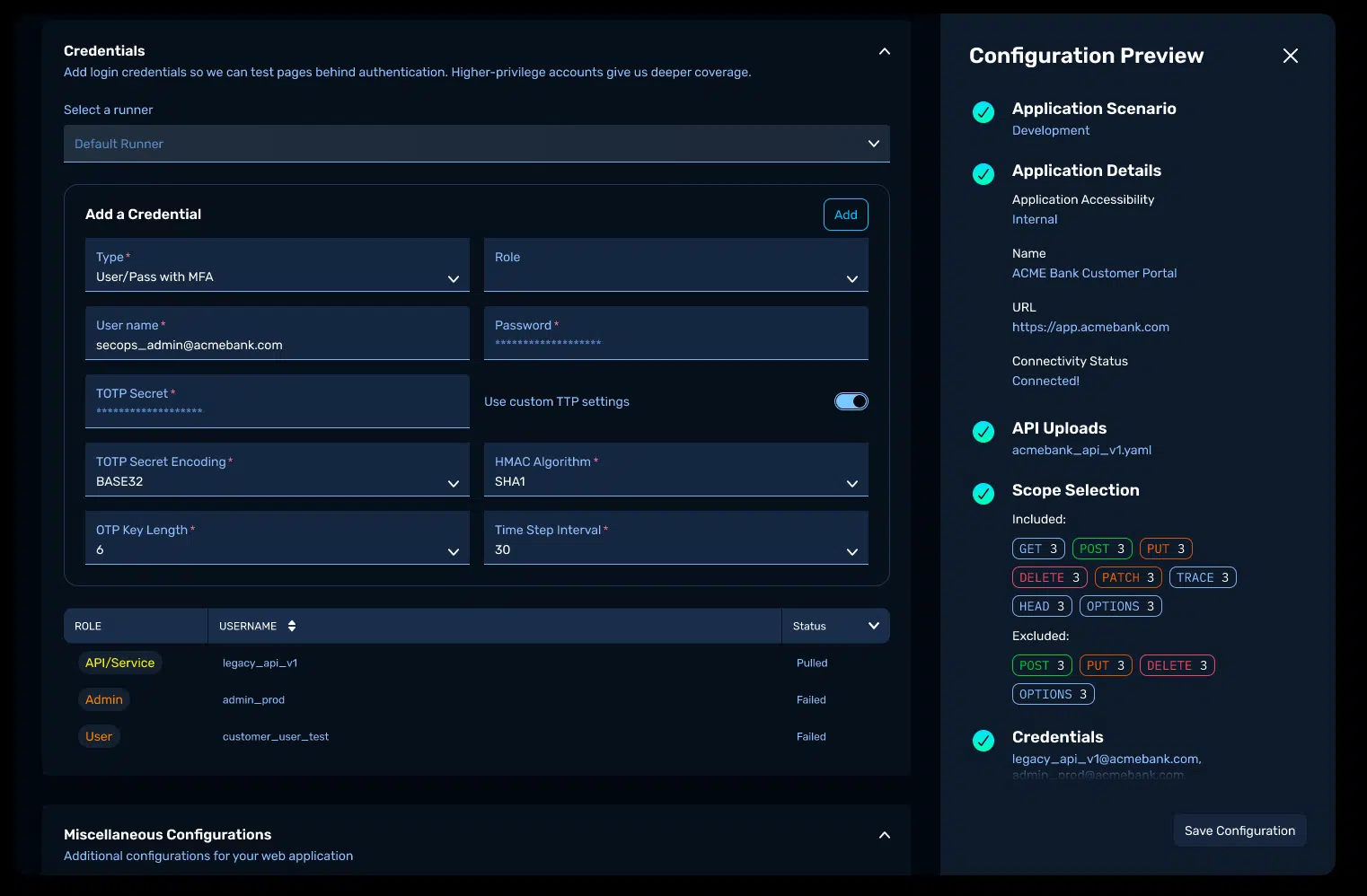This screenshot has width=1367, height=896.
Task: Click the included OPTIONS 3 tag
Action: 1121,606
